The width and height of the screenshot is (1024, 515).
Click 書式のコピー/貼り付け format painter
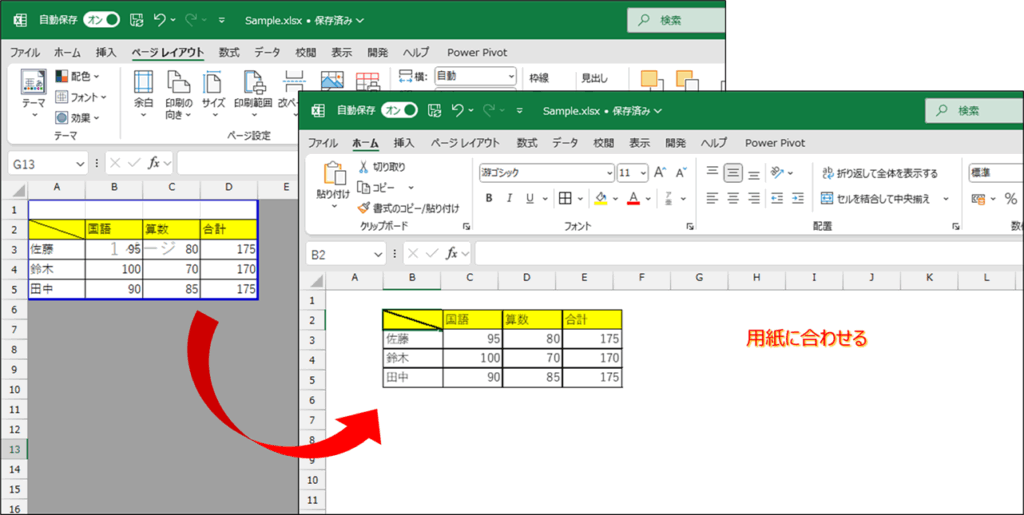pos(408,209)
